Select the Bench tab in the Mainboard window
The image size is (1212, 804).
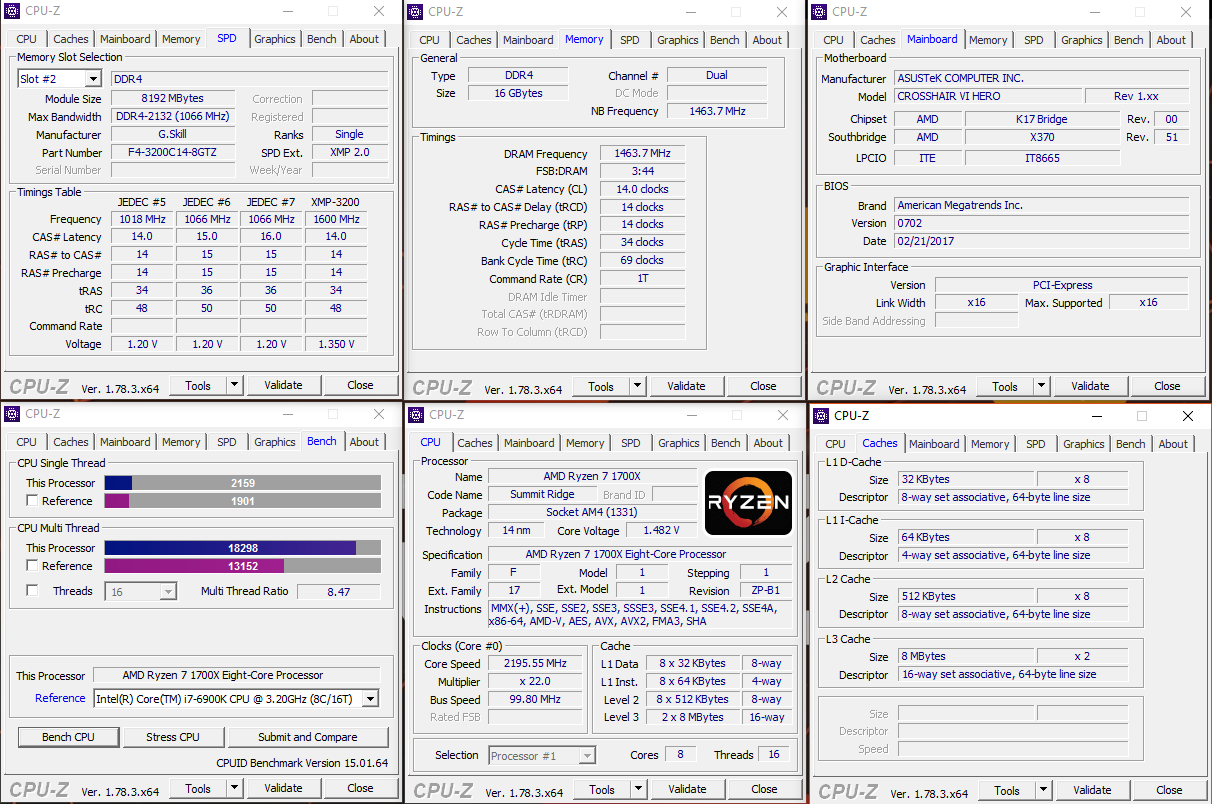[1129, 40]
